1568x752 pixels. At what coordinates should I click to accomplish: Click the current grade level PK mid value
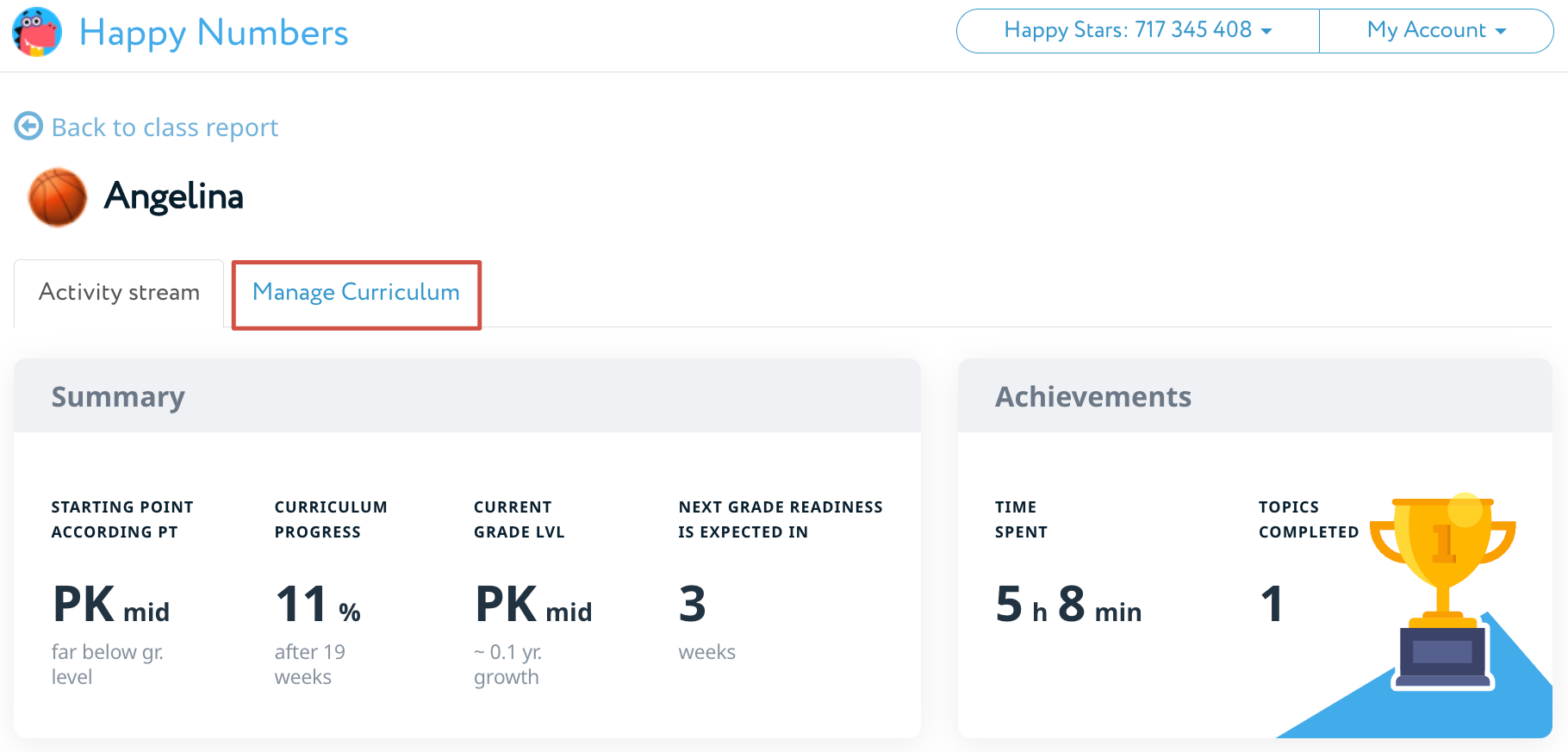click(x=532, y=605)
